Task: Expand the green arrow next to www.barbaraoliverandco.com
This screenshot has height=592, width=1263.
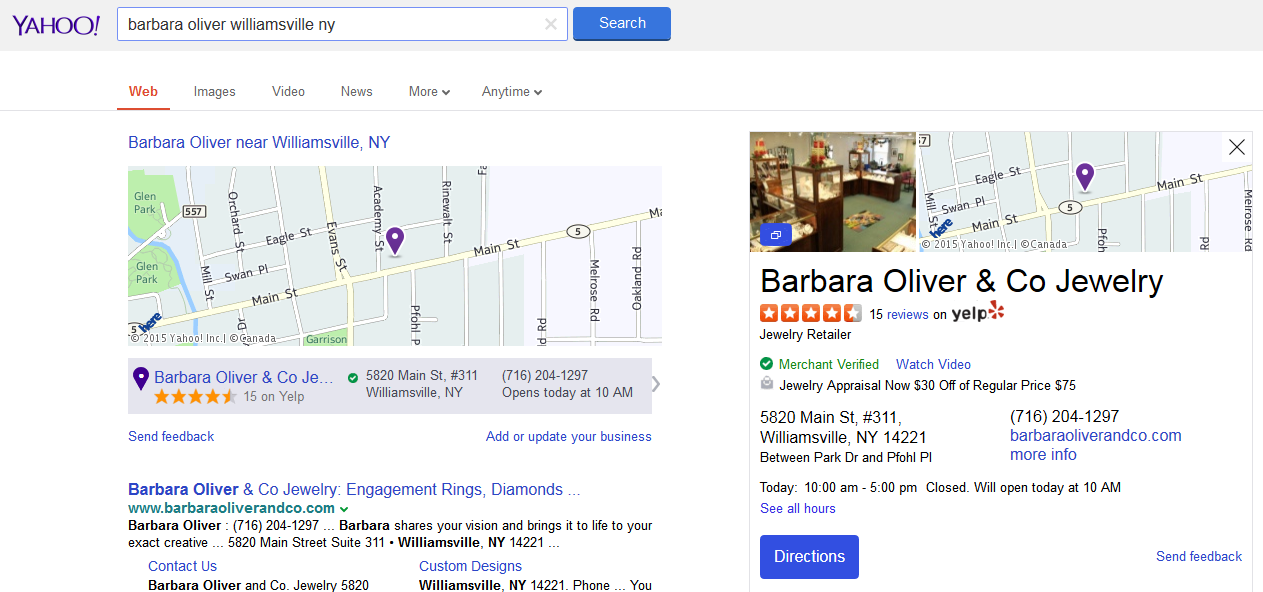Action: [344, 509]
